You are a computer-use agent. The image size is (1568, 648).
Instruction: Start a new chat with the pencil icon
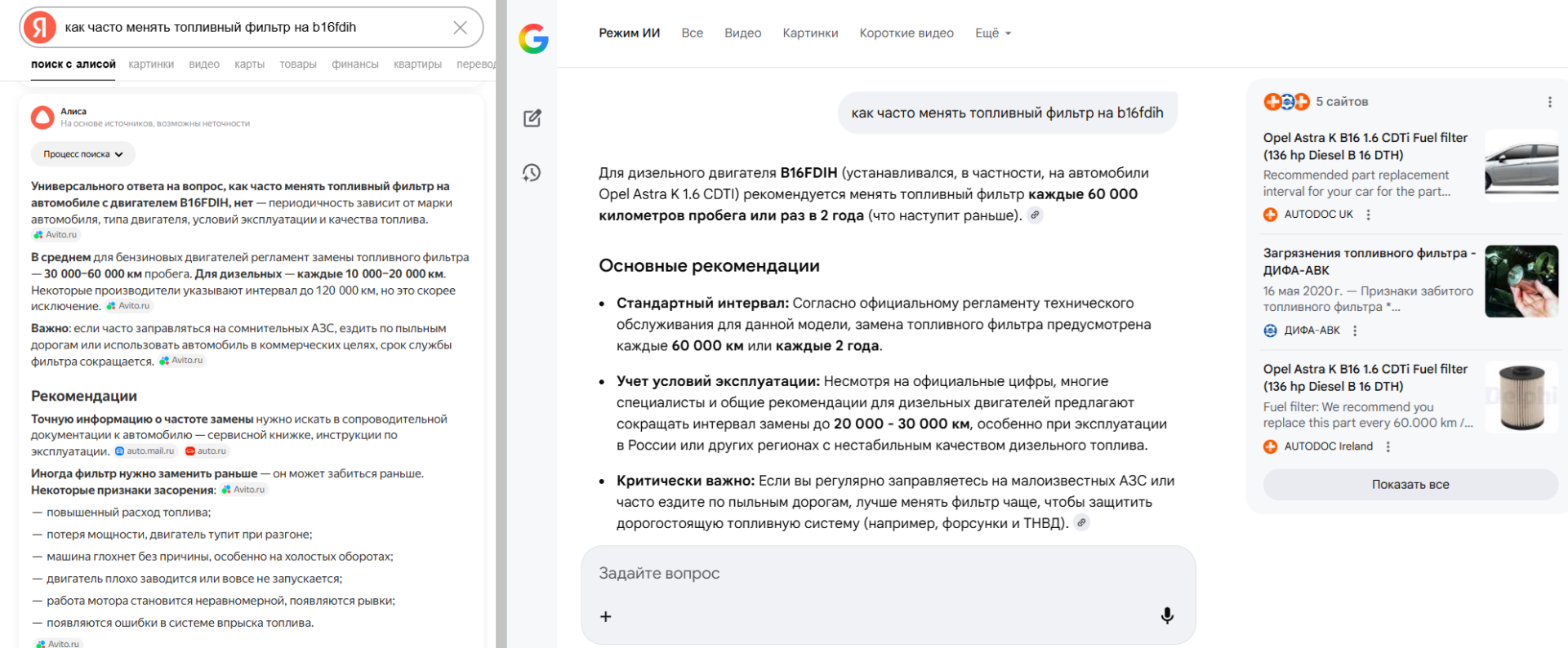532,118
